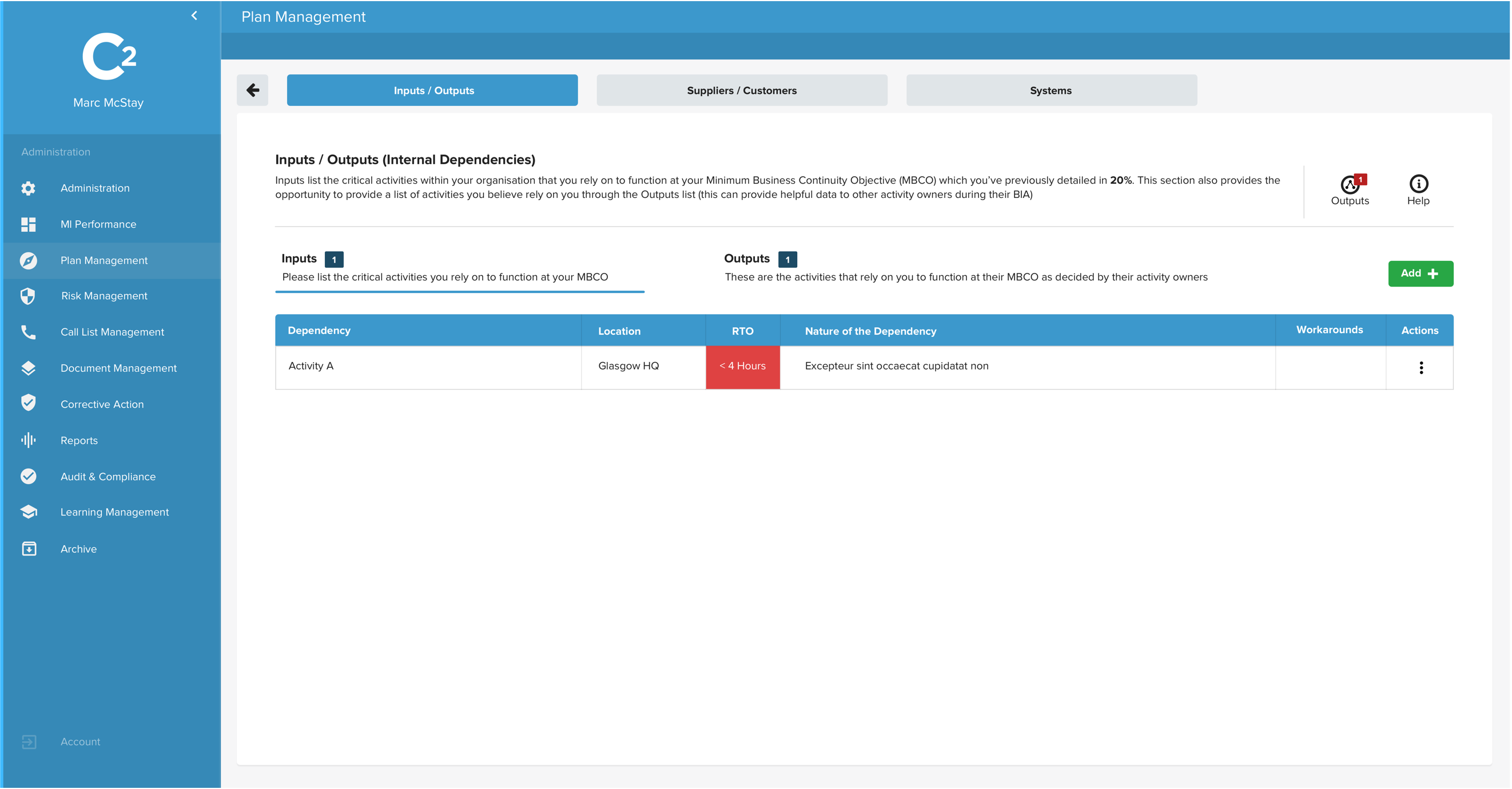
Task: Click the Add button to add dependency
Action: [1418, 273]
